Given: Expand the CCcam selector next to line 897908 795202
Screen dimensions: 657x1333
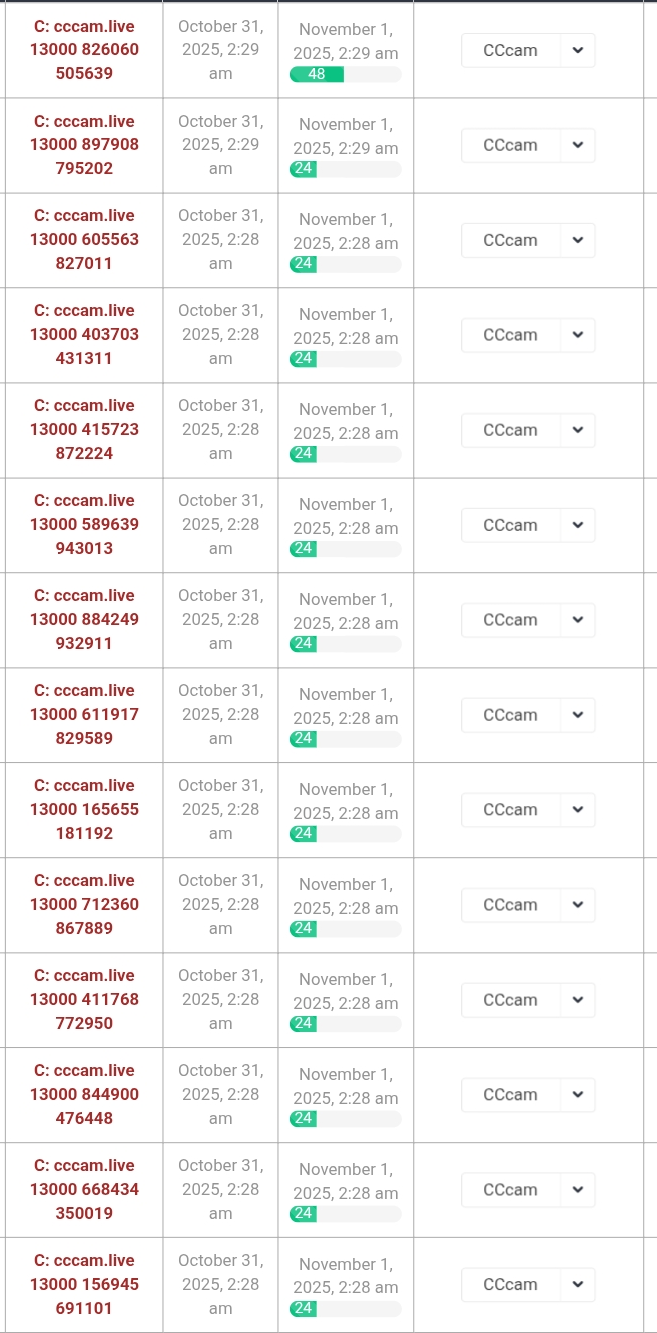Looking at the screenshot, I should coord(527,145).
